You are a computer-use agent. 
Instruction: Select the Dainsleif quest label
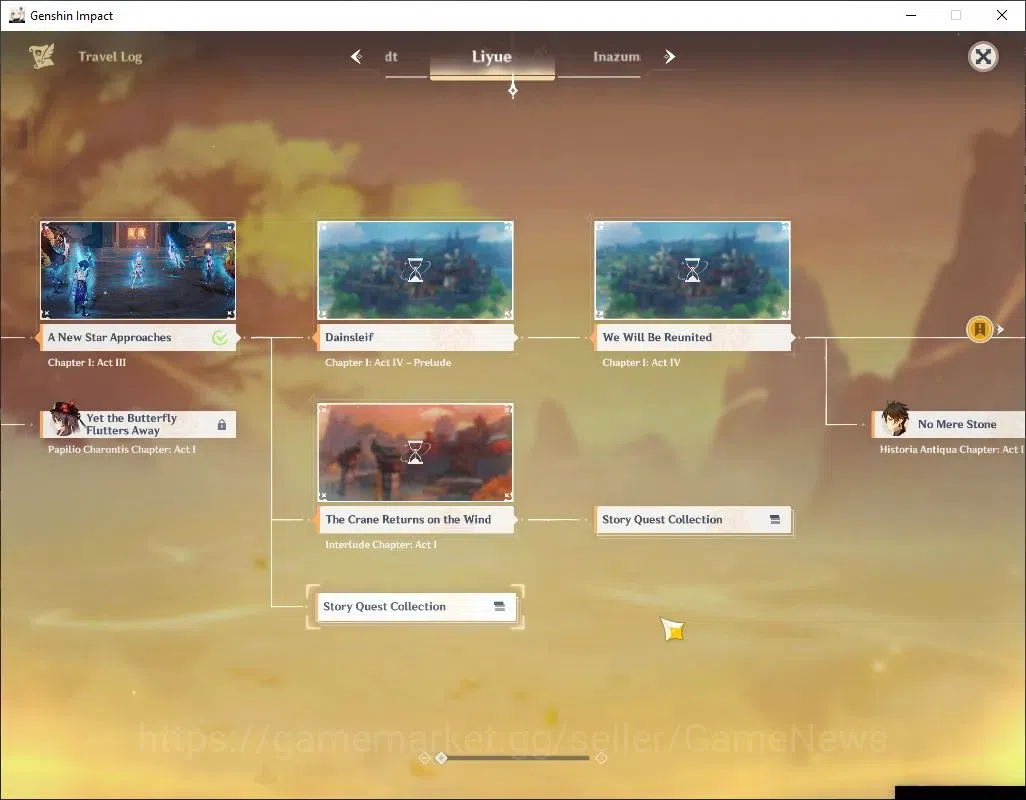[x=417, y=338]
